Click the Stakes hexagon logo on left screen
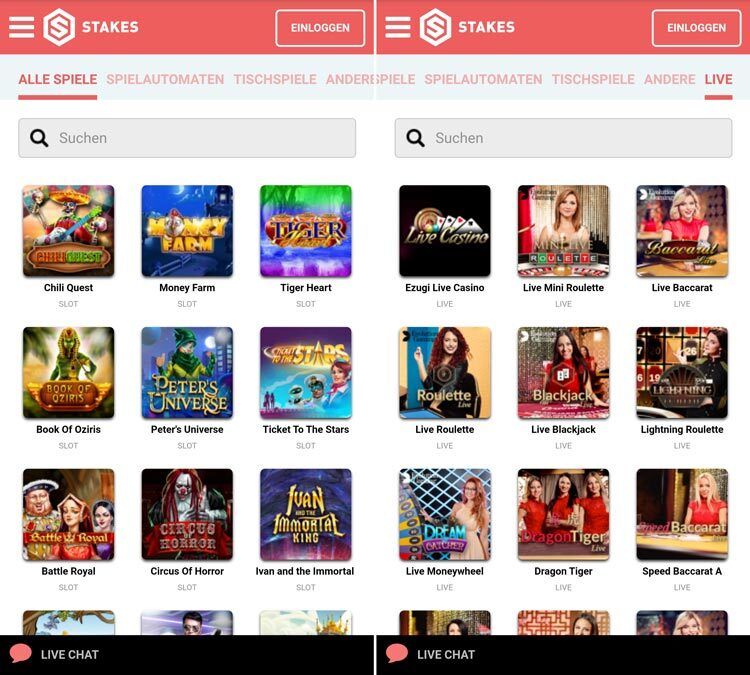750x675 pixels. [59, 27]
